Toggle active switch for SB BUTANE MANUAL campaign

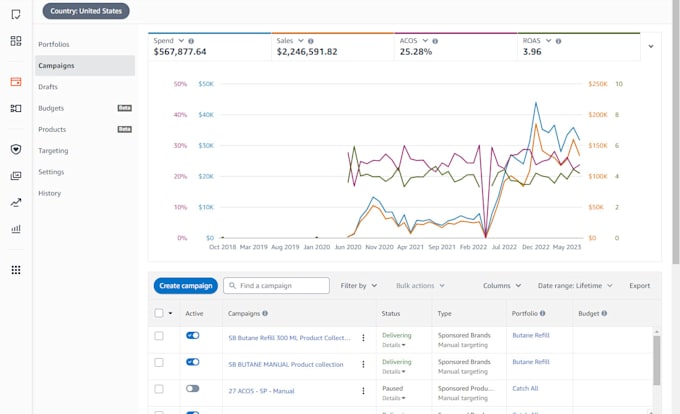pos(193,362)
